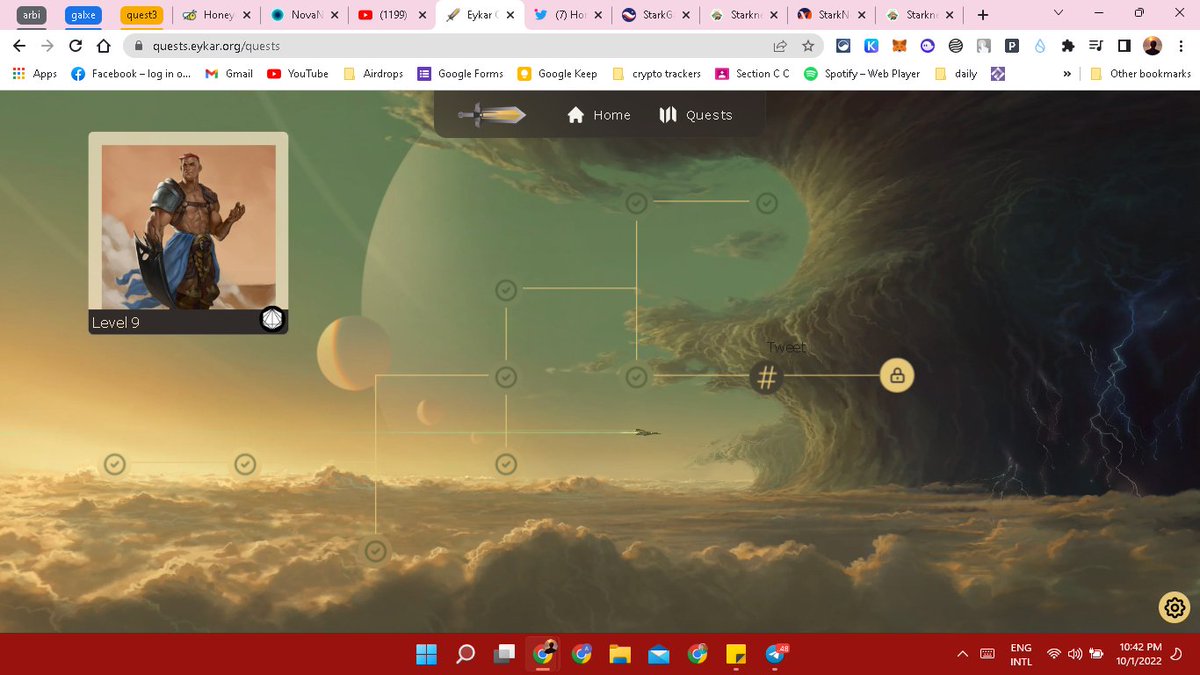Go to Home in the Eykar nav
The height and width of the screenshot is (675, 1200).
[x=599, y=115]
